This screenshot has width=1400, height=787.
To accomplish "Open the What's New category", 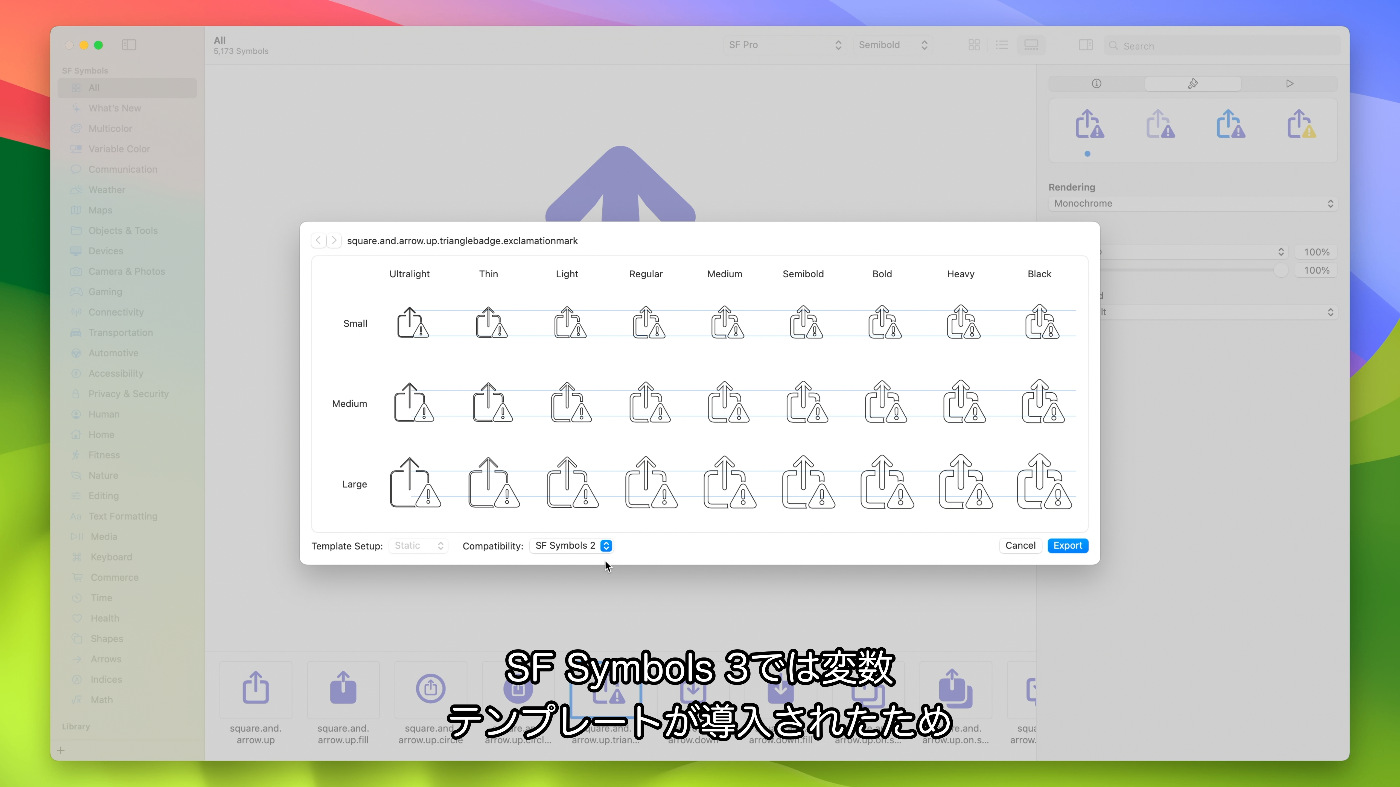I will [x=127, y=108].
